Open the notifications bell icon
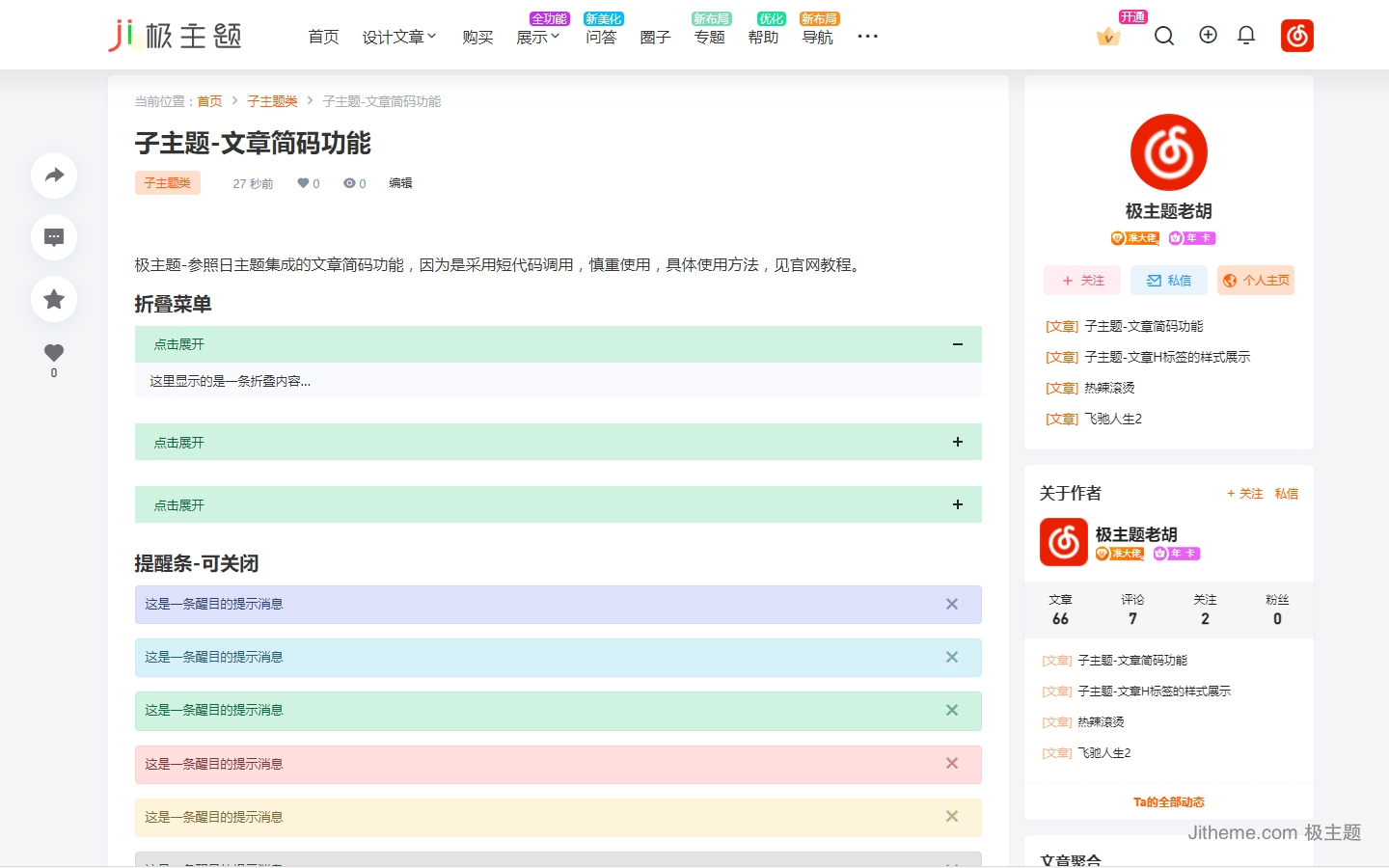The image size is (1389, 868). pos(1246,36)
